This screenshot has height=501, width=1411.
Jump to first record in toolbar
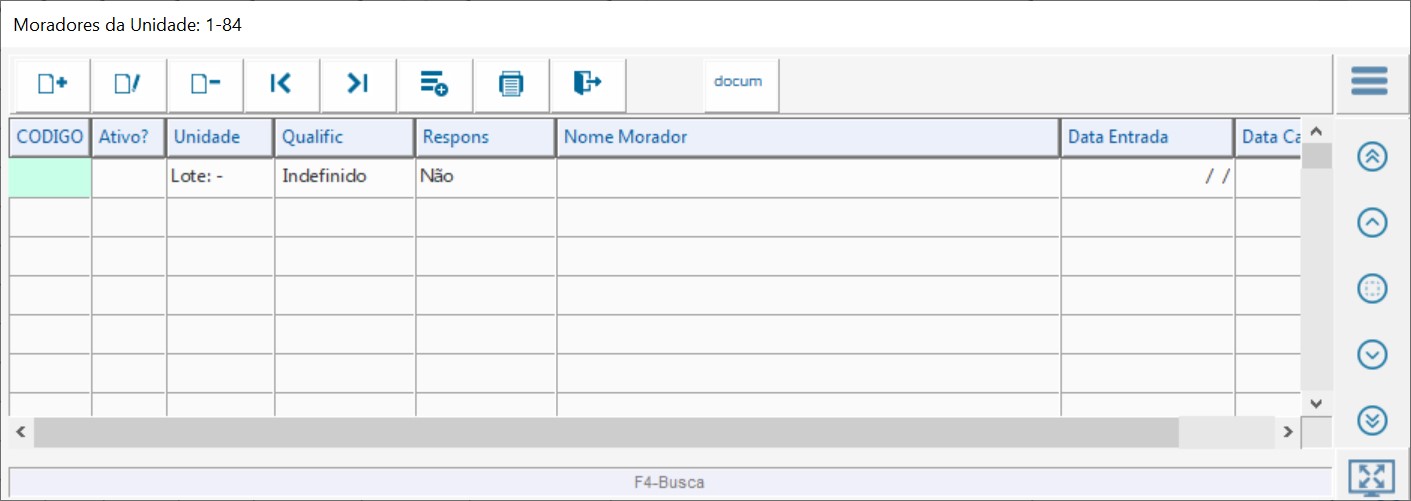coord(281,85)
